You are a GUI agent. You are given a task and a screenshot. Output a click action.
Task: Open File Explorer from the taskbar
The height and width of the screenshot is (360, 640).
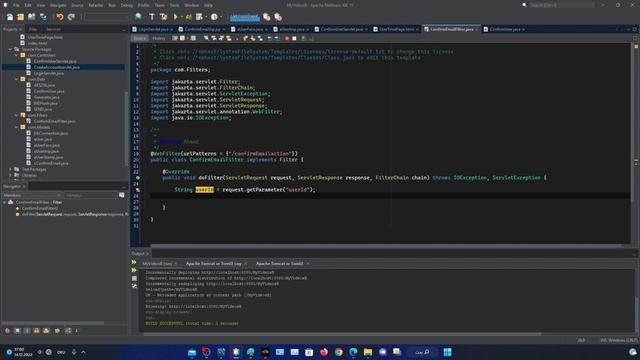368,352
